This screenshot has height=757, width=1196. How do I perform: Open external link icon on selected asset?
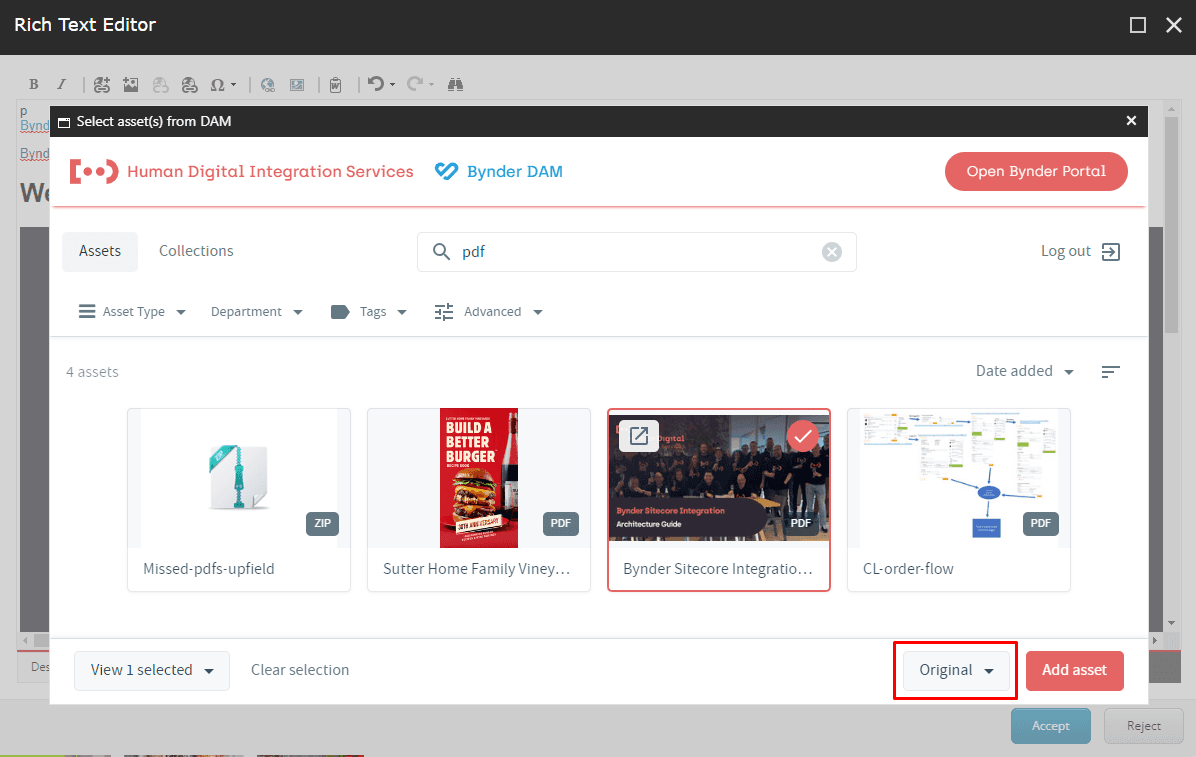pyautogui.click(x=638, y=436)
